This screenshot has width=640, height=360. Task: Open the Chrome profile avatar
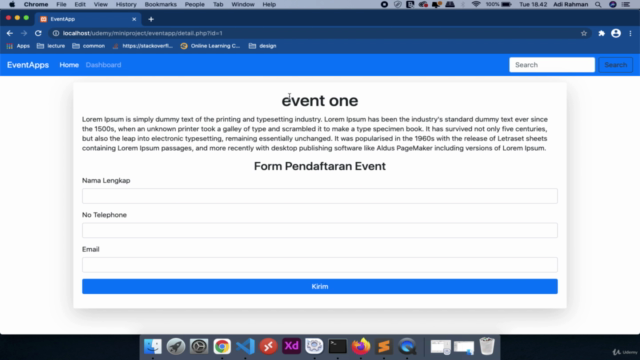pyautogui.click(x=616, y=33)
